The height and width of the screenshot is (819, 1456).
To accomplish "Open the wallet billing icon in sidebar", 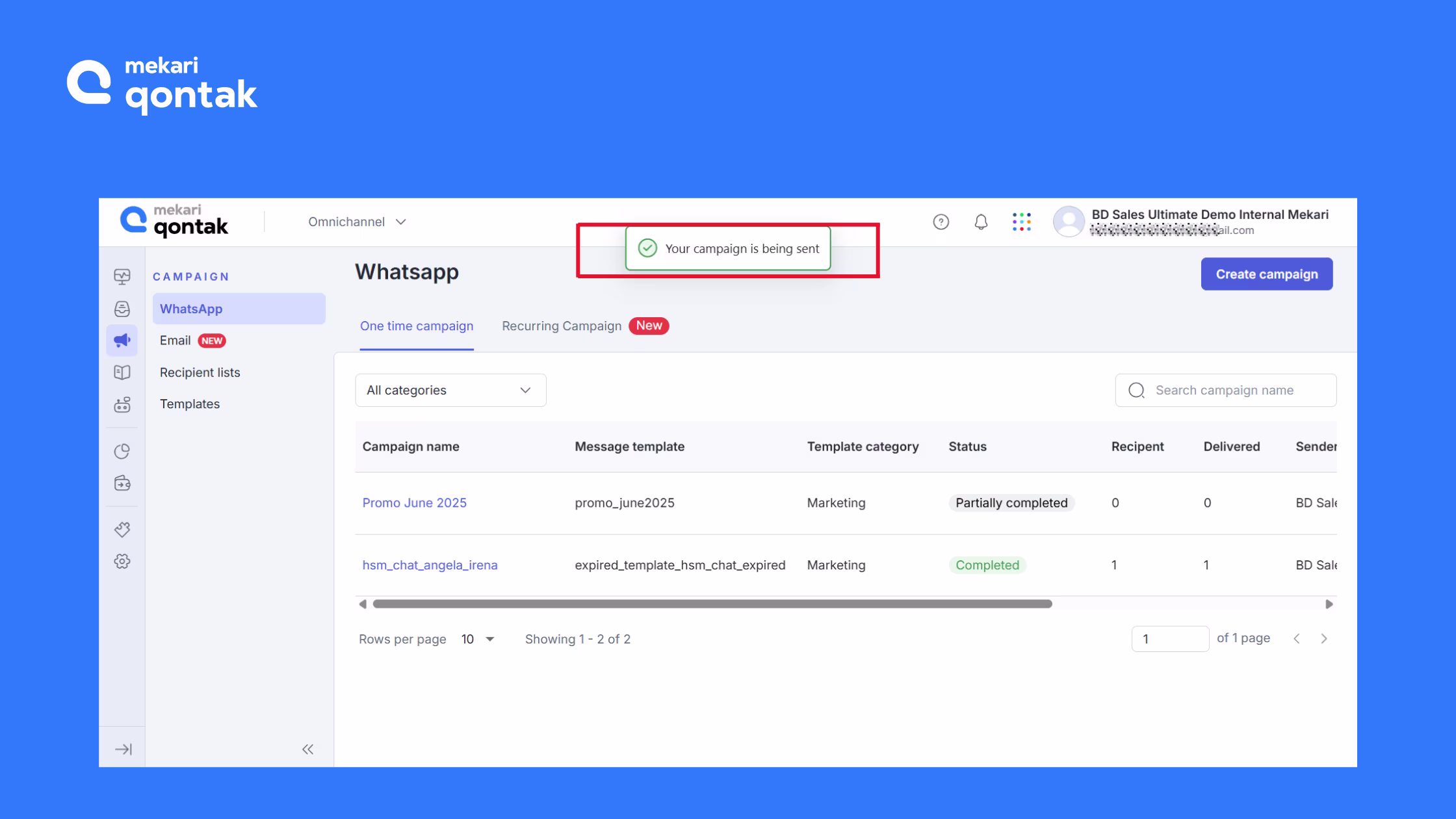I will point(122,483).
